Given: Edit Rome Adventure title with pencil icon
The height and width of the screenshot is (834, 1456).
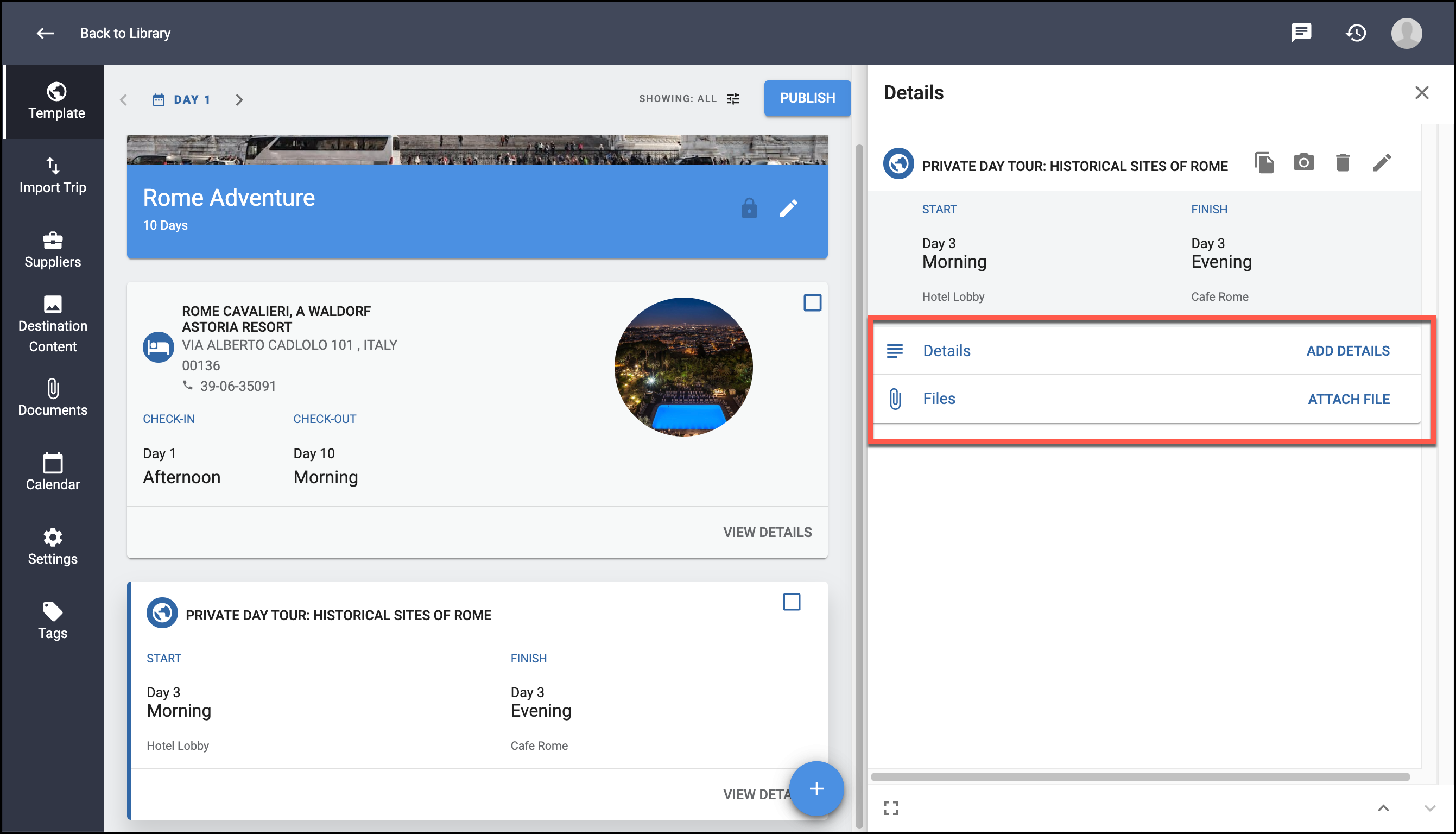Looking at the screenshot, I should click(x=788, y=208).
